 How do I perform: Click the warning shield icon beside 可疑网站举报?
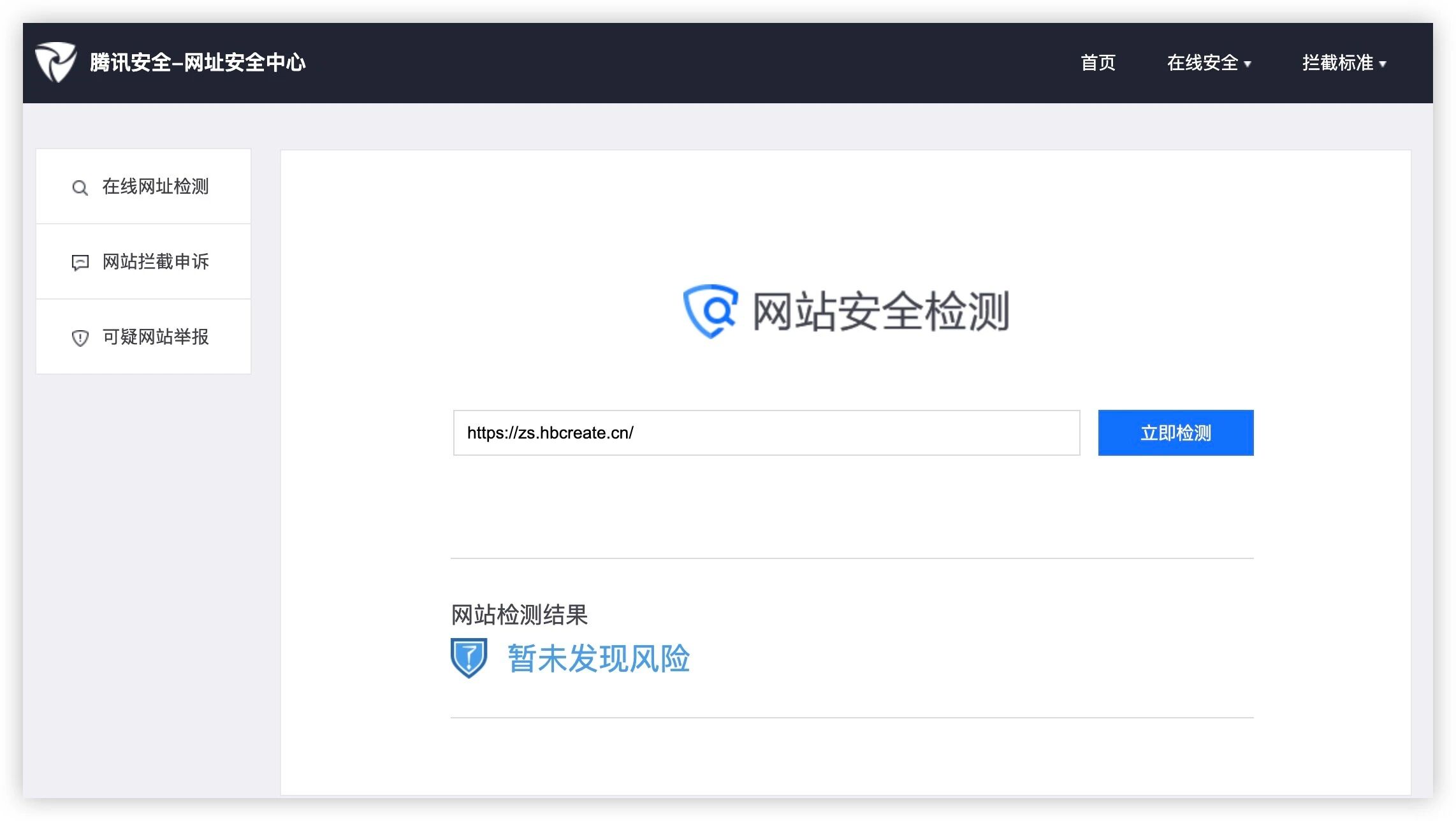click(80, 338)
